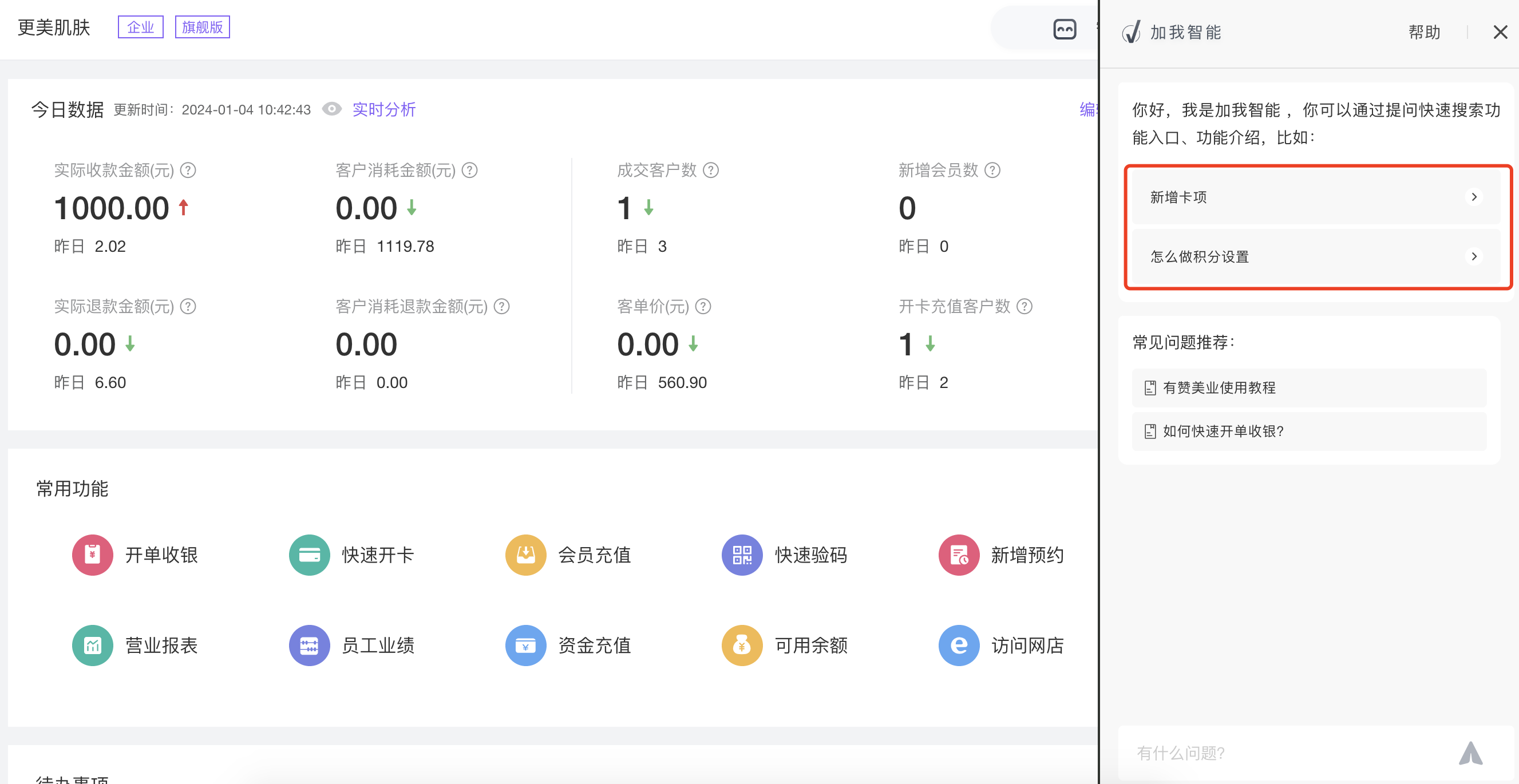Click help icon beside 实际退款金额(元)
1519x784 pixels.
pyautogui.click(x=188, y=307)
